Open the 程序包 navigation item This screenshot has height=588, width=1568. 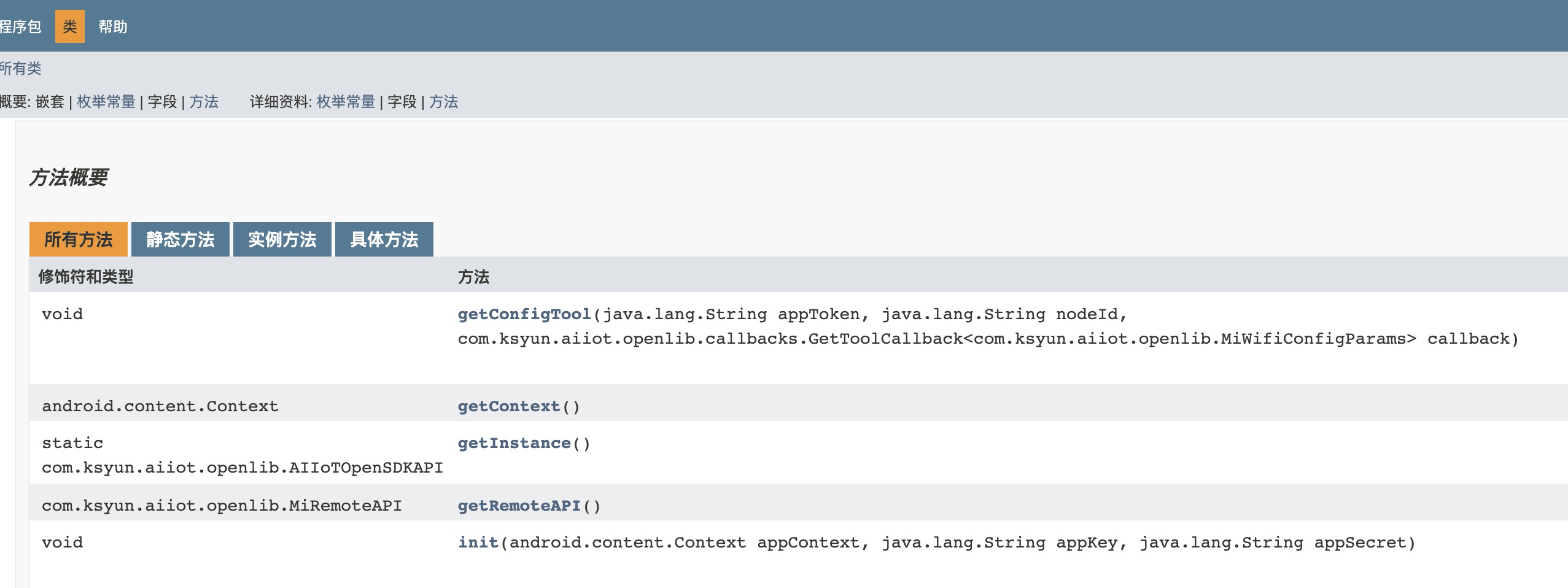20,26
